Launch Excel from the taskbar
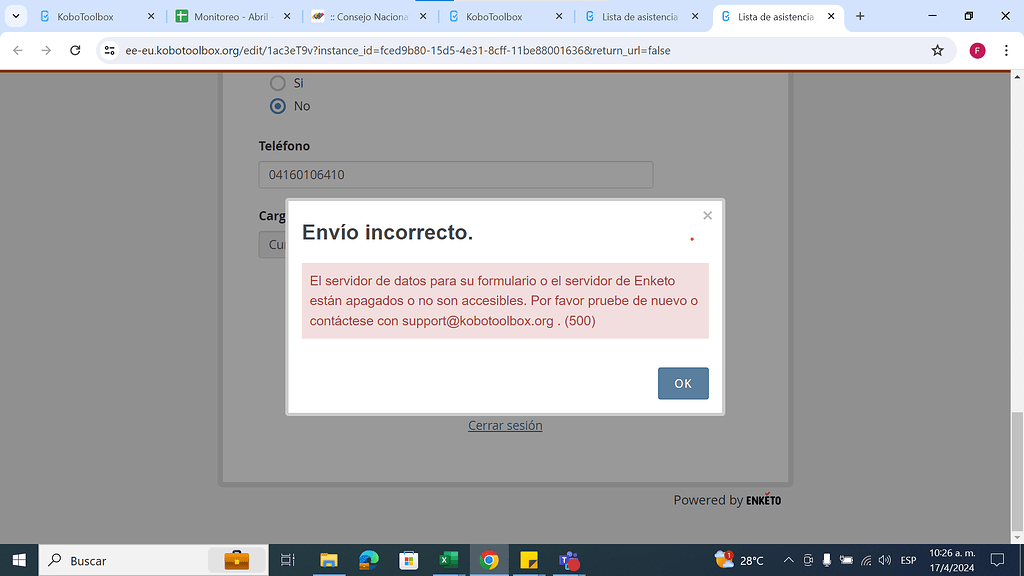Viewport: 1024px width, 576px height. pos(448,560)
